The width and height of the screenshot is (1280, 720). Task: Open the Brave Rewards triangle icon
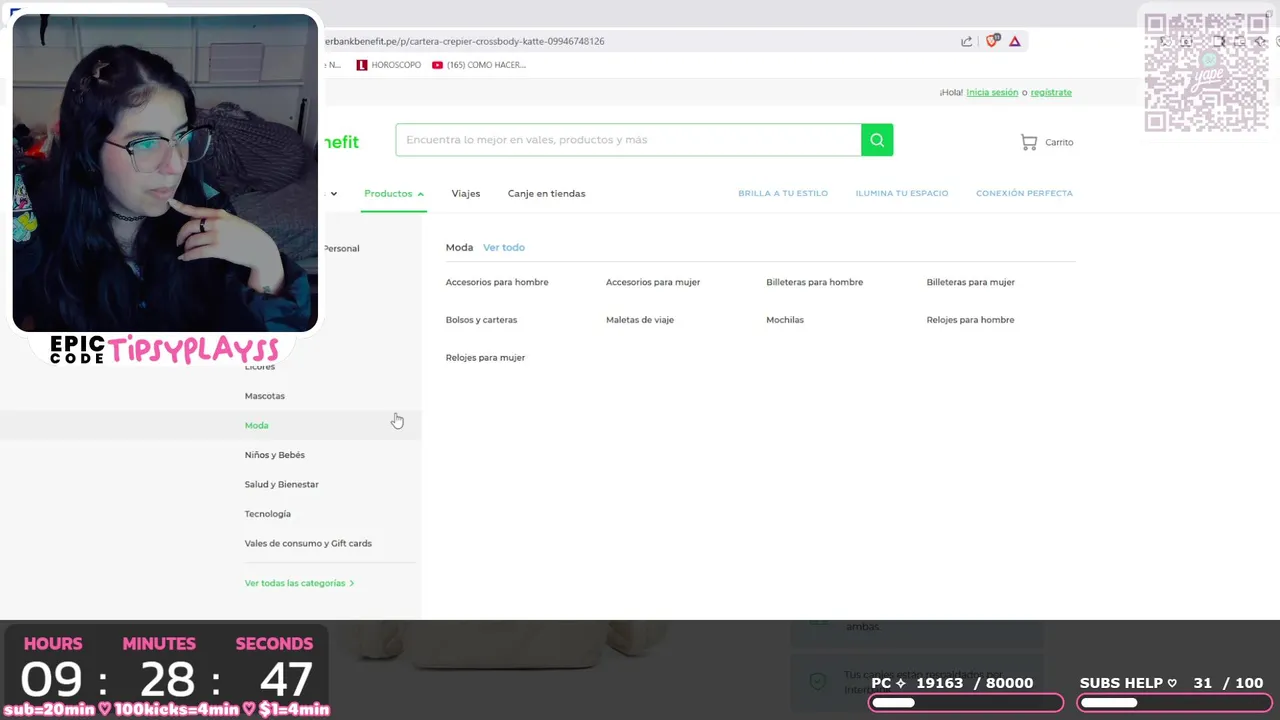[x=1015, y=41]
